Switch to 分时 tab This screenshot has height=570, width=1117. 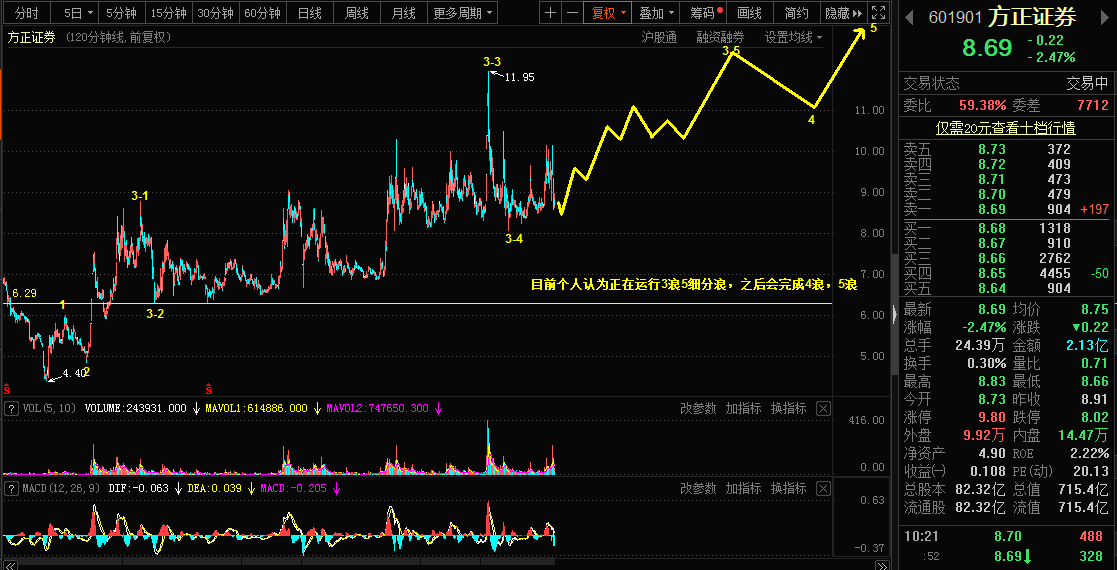[27, 13]
